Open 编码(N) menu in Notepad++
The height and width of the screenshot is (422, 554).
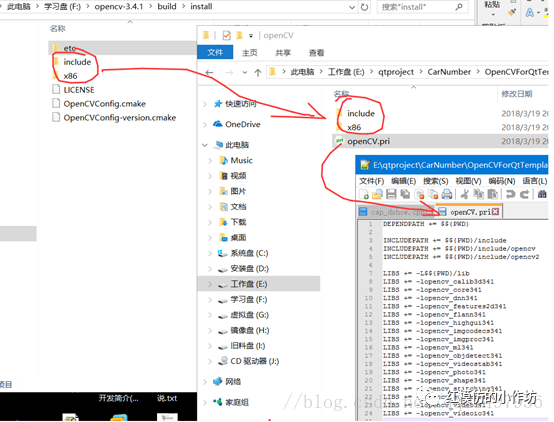click(x=502, y=181)
